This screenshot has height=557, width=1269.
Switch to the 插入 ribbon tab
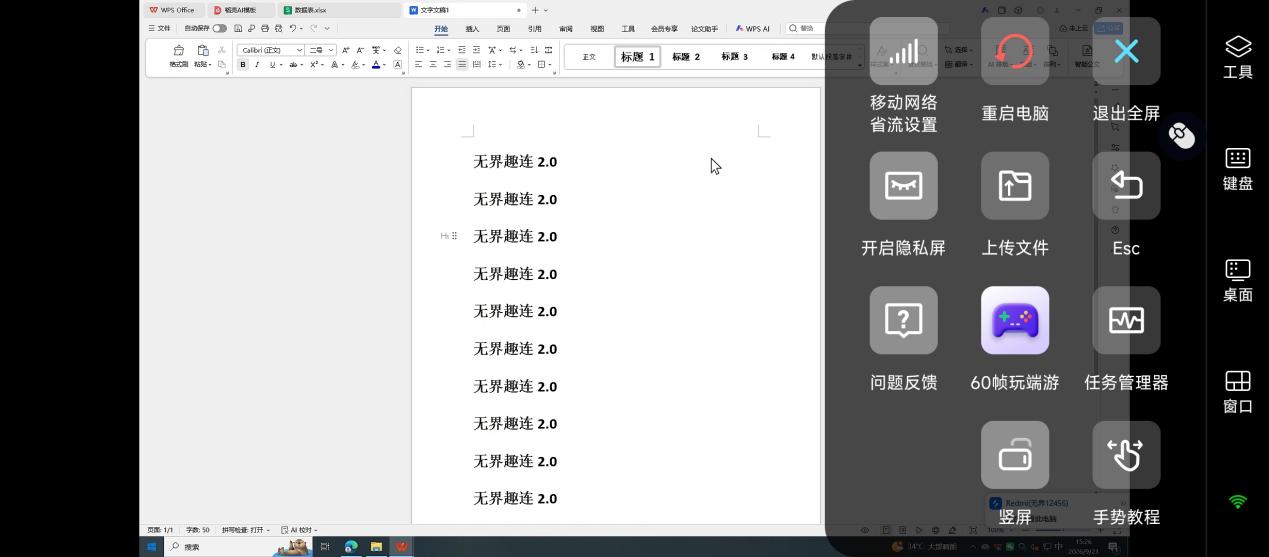472,29
